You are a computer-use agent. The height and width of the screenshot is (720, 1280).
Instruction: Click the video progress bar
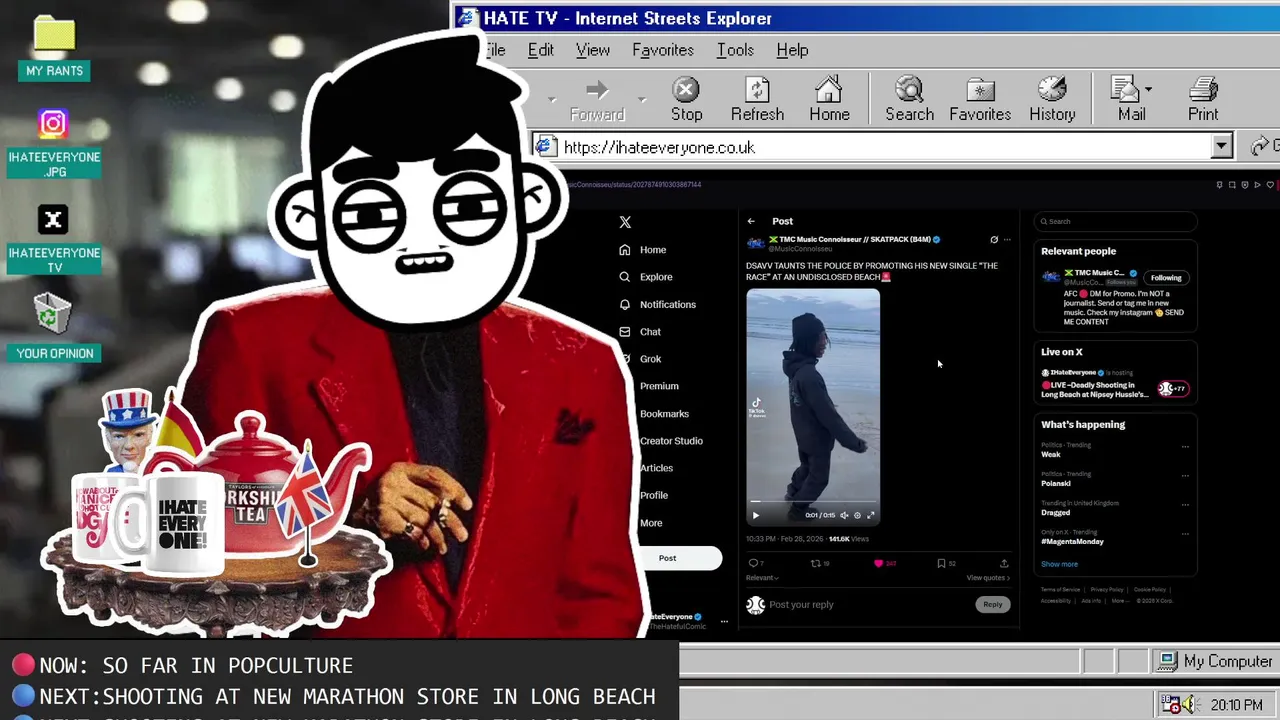coord(813,503)
